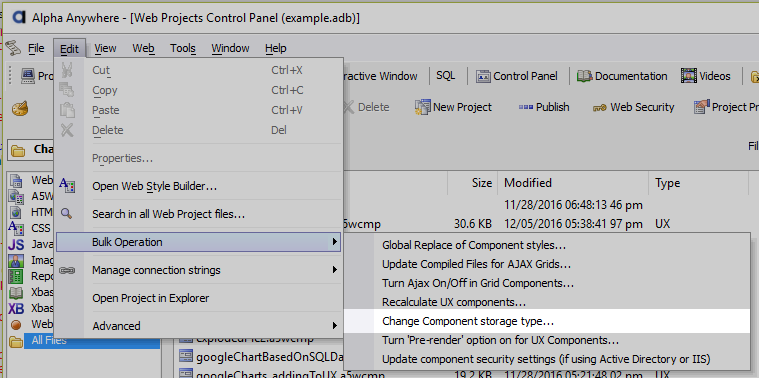
Task: Click the CSS category icon
Action: pyautogui.click(x=16, y=228)
